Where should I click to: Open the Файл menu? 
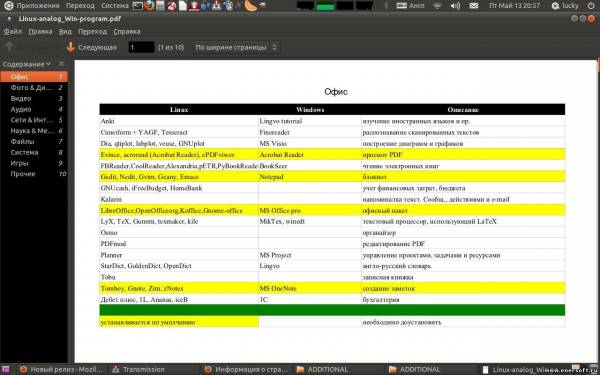[x=13, y=31]
